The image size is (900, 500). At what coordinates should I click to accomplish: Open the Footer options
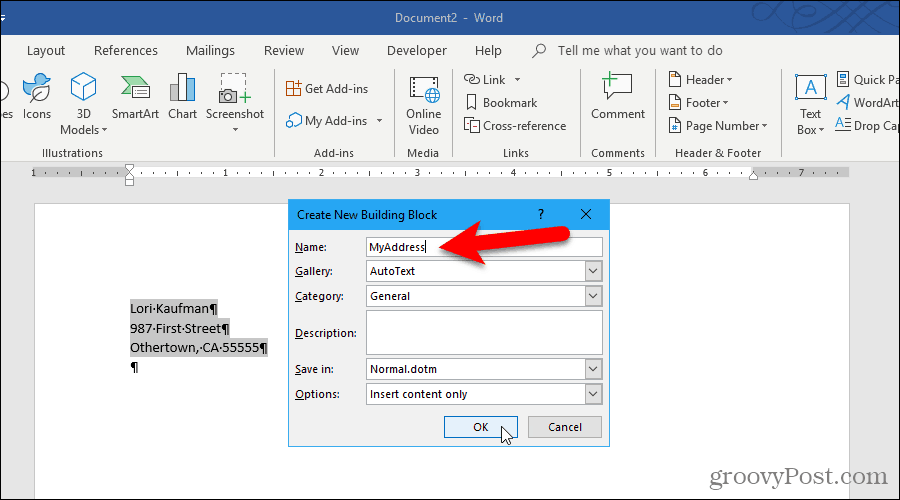699,103
